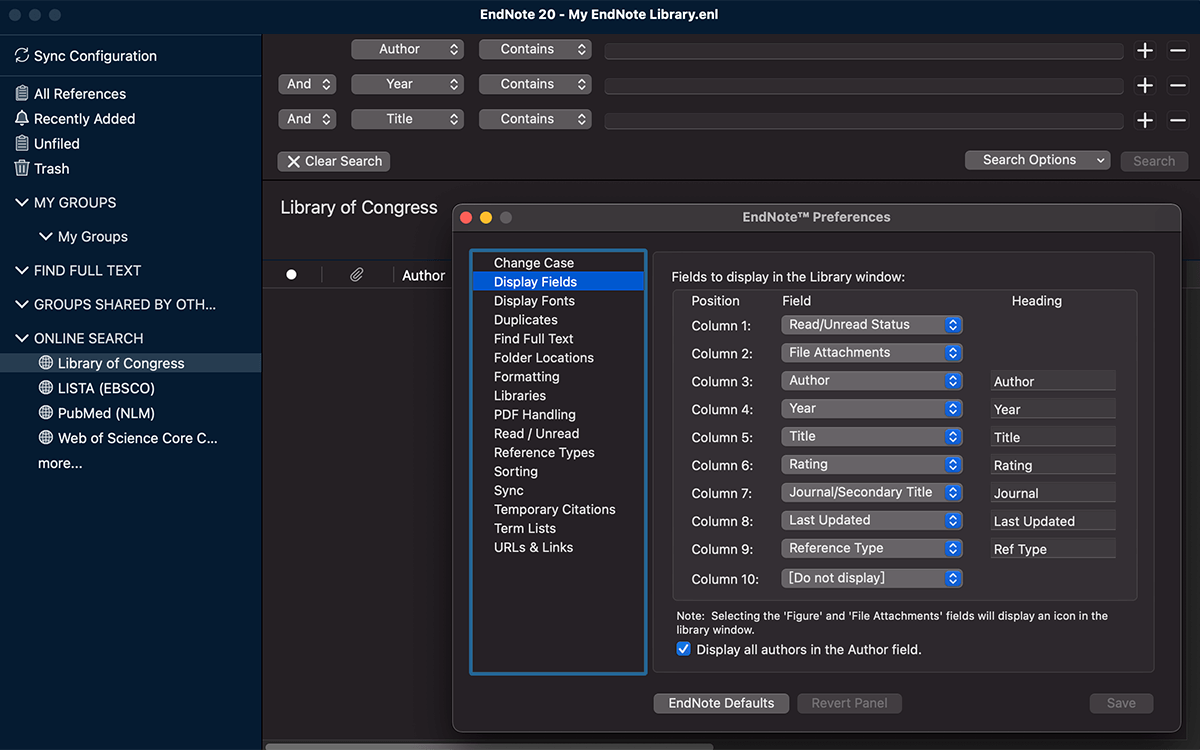Screen dimensions: 1200x750
Task: Uncheck Display all authors in Author field
Action: tap(684, 649)
